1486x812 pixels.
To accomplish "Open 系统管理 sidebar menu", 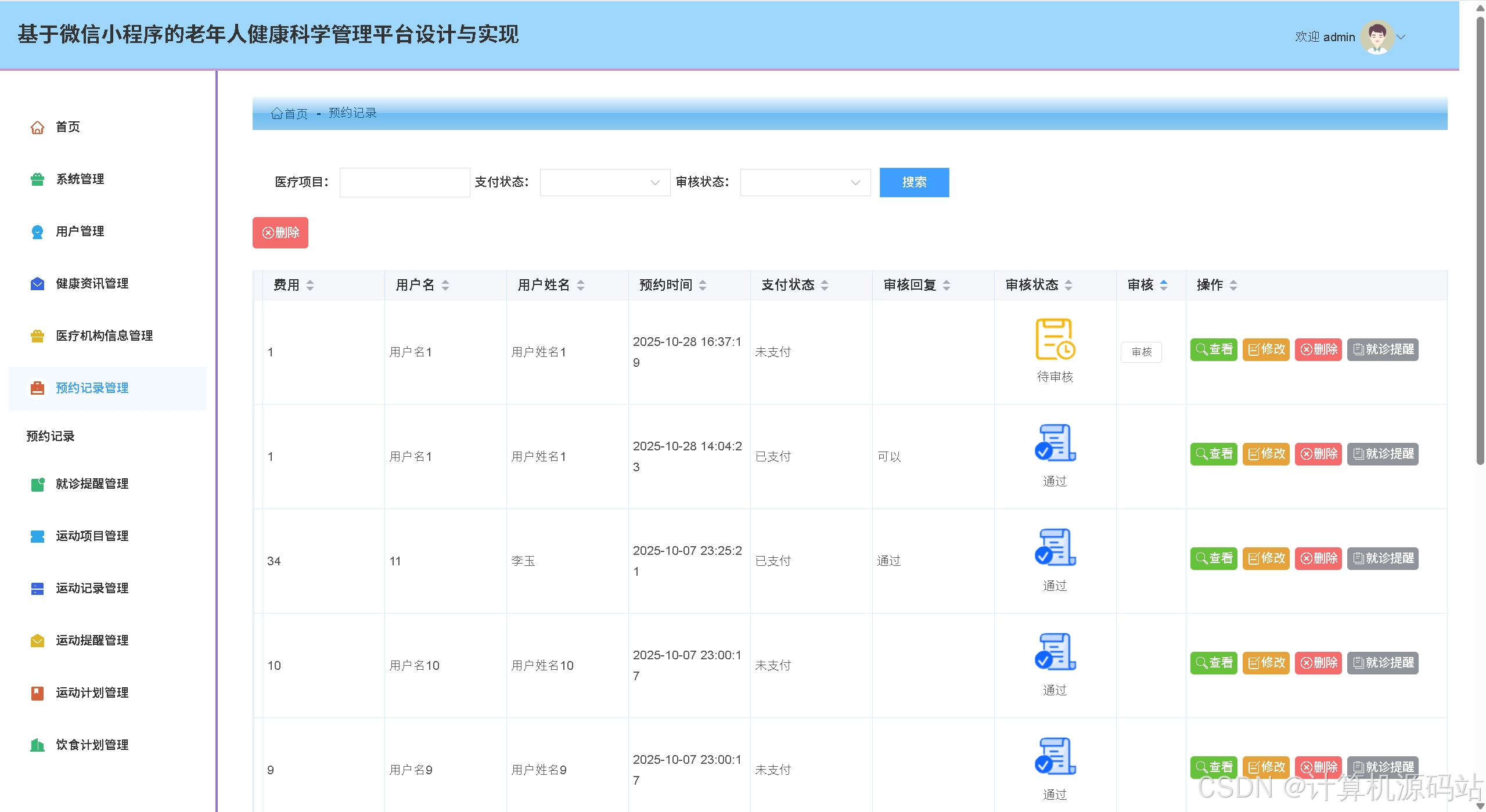I will 108,179.
